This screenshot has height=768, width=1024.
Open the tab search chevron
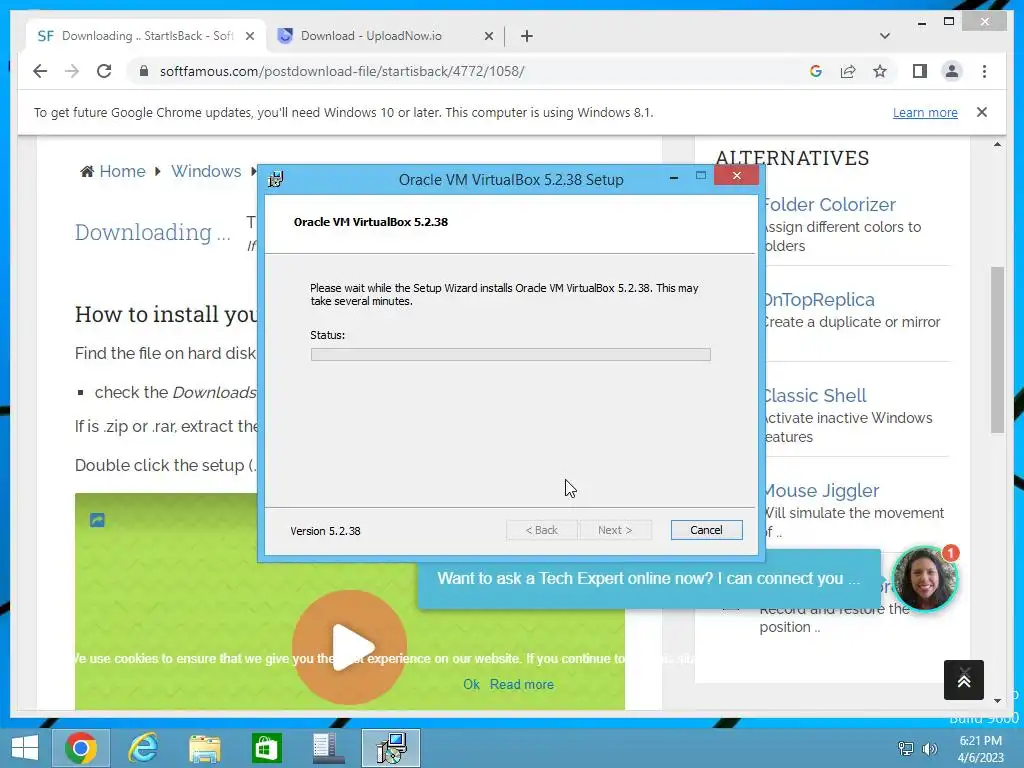point(884,36)
